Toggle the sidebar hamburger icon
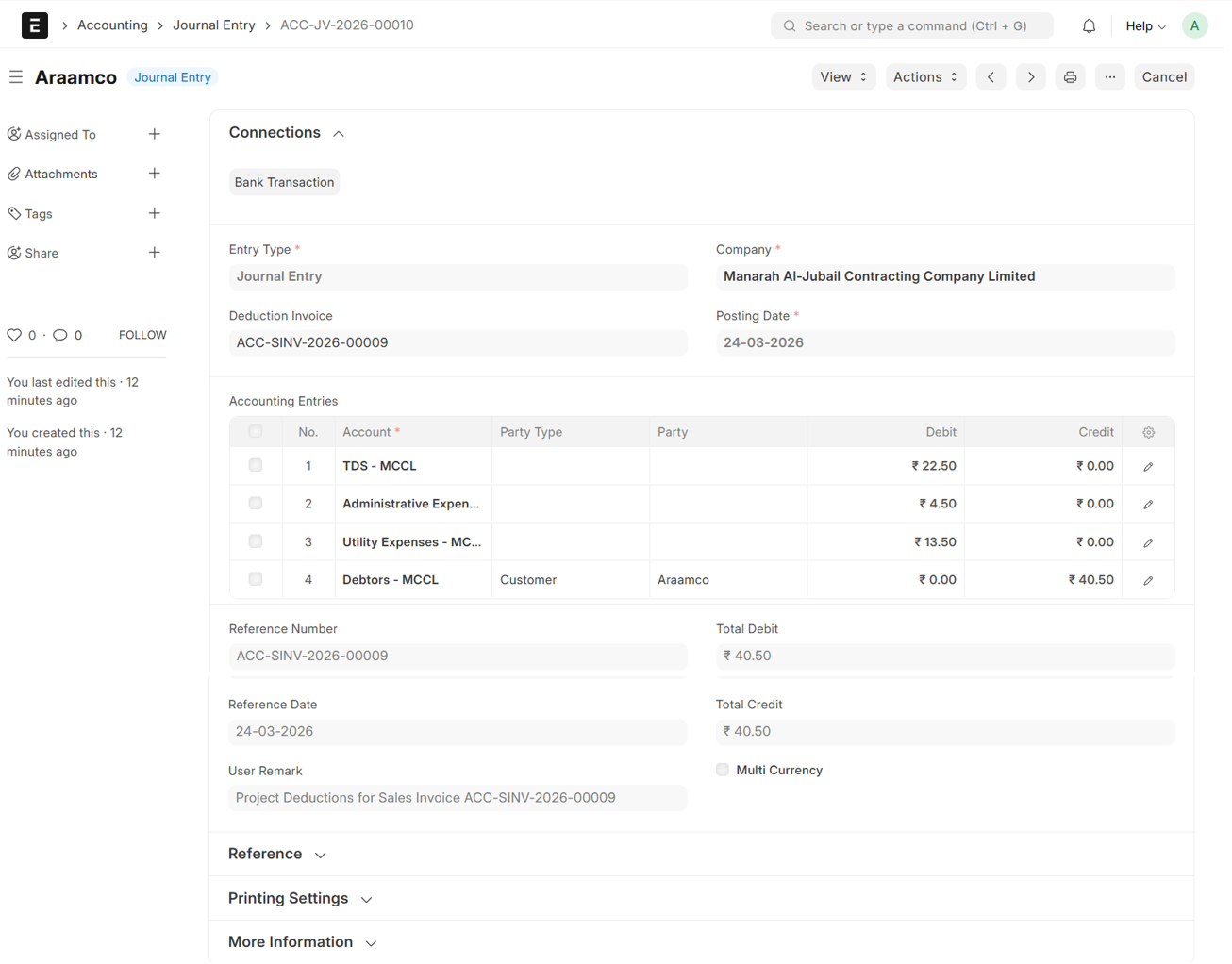This screenshot has width=1232, height=964. tap(16, 77)
